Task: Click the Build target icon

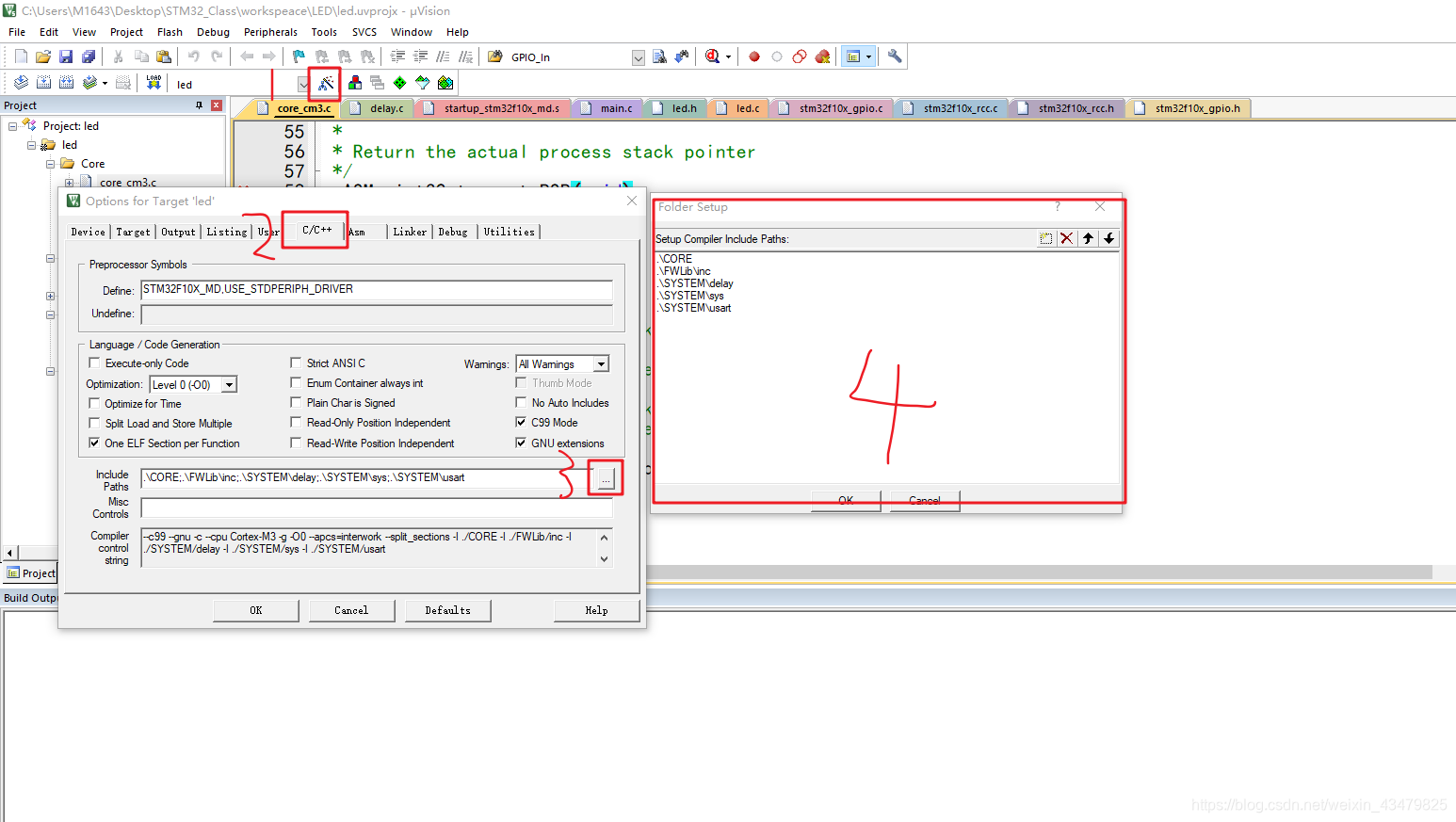Action: click(x=43, y=83)
